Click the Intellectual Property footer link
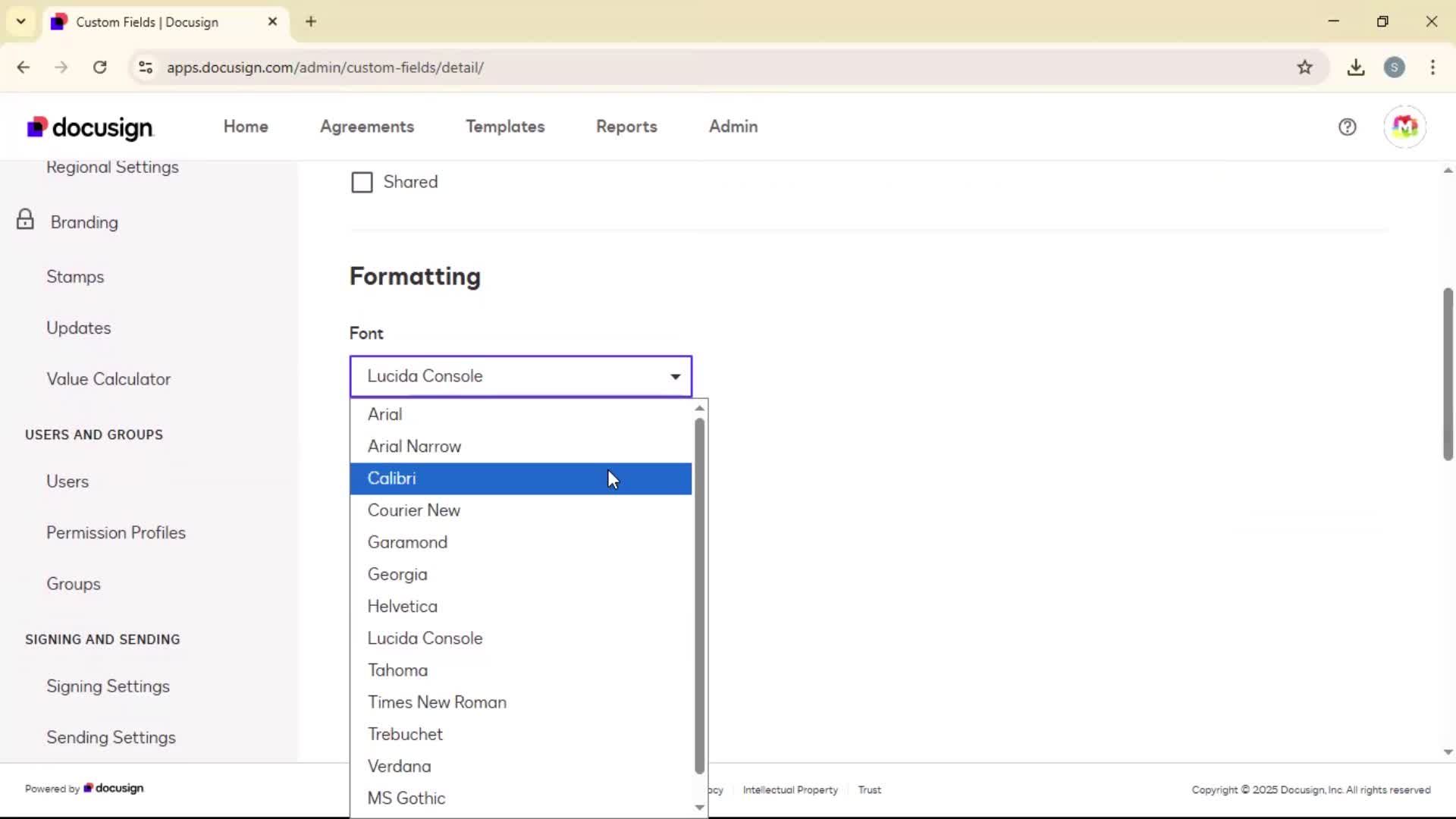 click(790, 789)
